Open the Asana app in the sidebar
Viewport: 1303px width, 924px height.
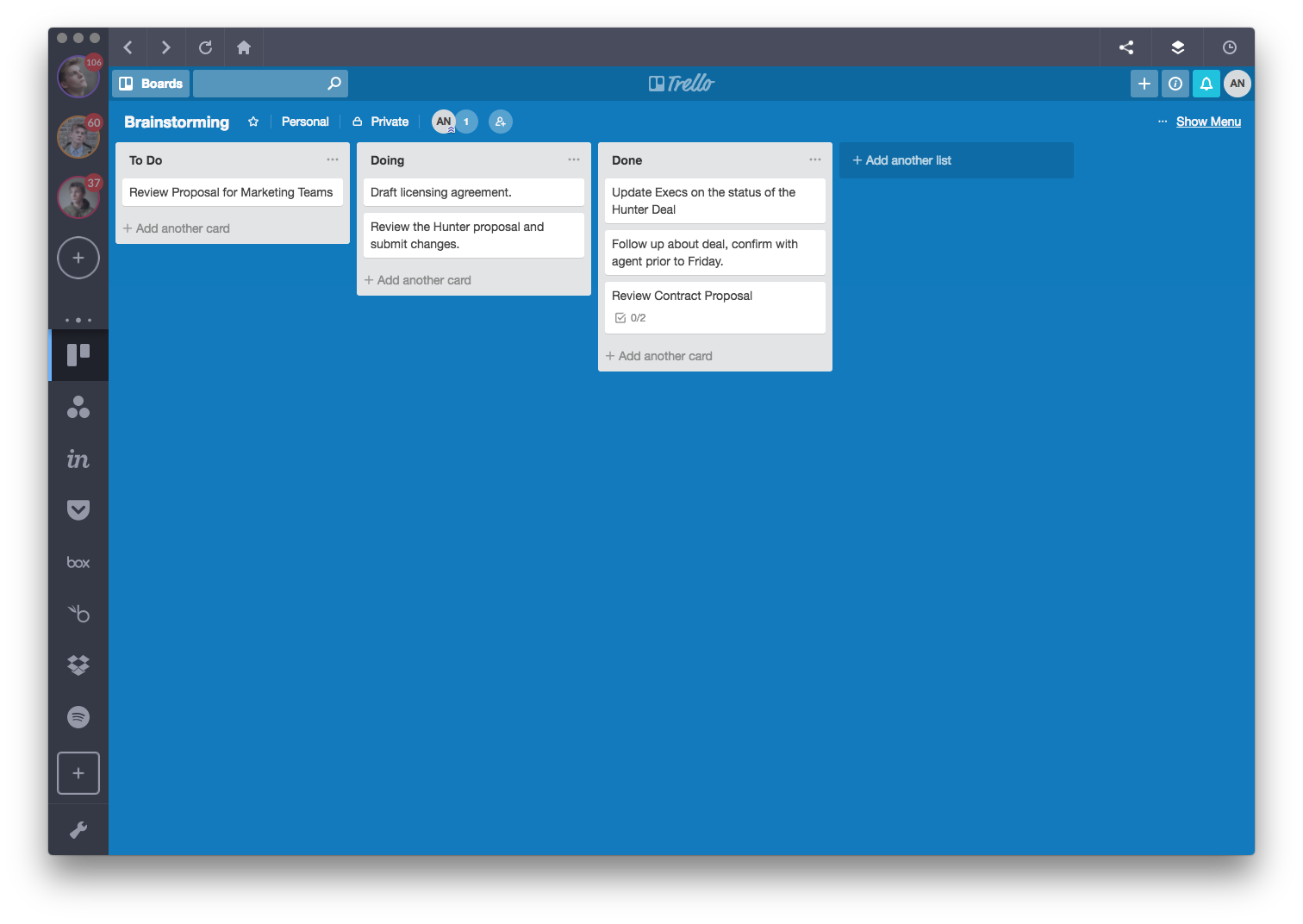(x=78, y=407)
